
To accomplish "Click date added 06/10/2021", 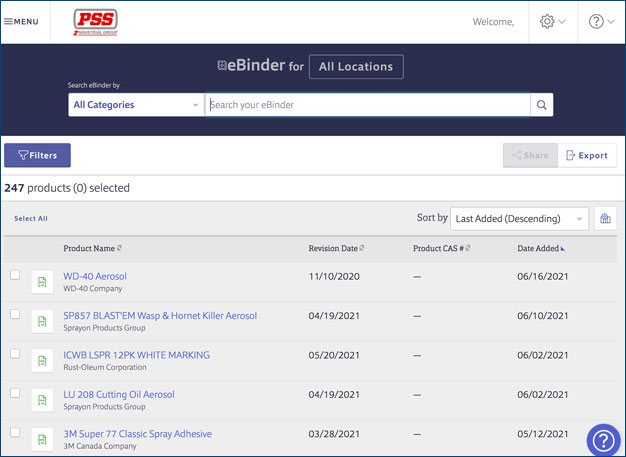I will 543,316.
